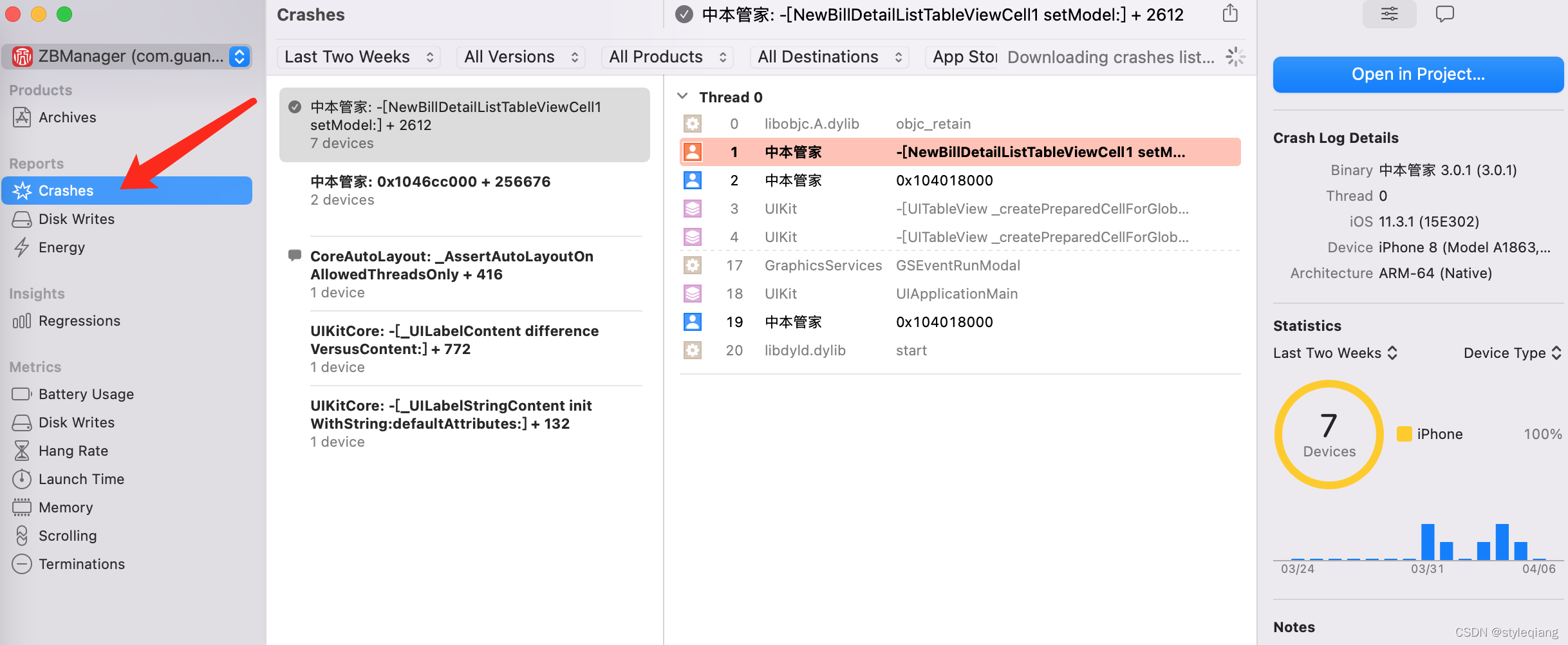The height and width of the screenshot is (645, 1568).
Task: Click the Terminations icon
Action: pyautogui.click(x=22, y=564)
